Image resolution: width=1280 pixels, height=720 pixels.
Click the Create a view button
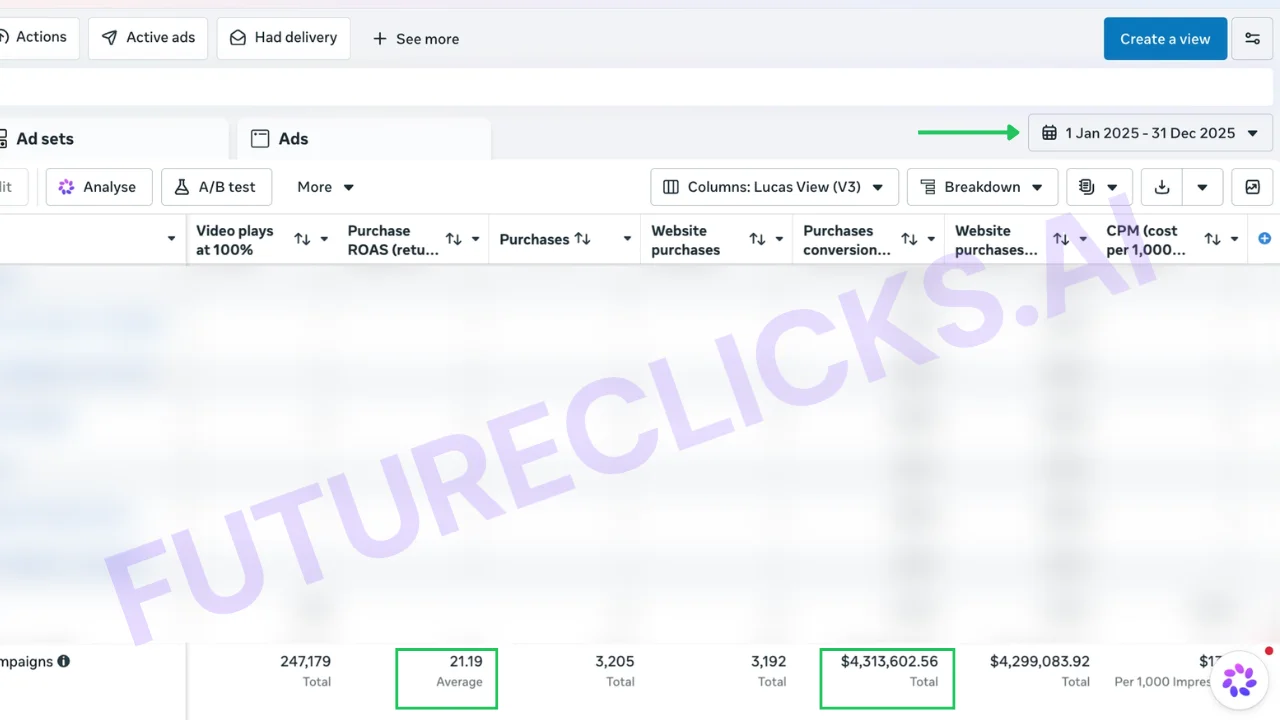(1165, 39)
